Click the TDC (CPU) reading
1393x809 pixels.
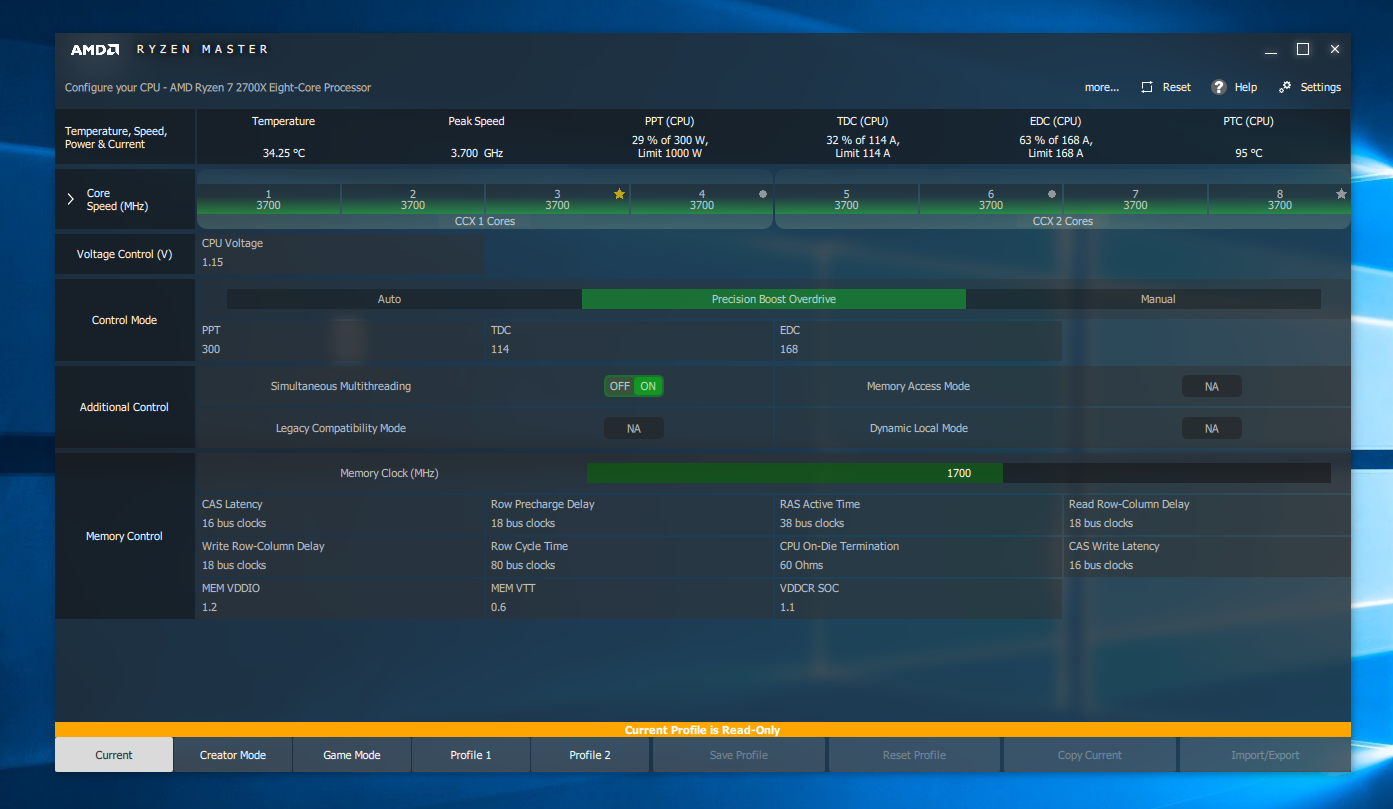(x=862, y=147)
